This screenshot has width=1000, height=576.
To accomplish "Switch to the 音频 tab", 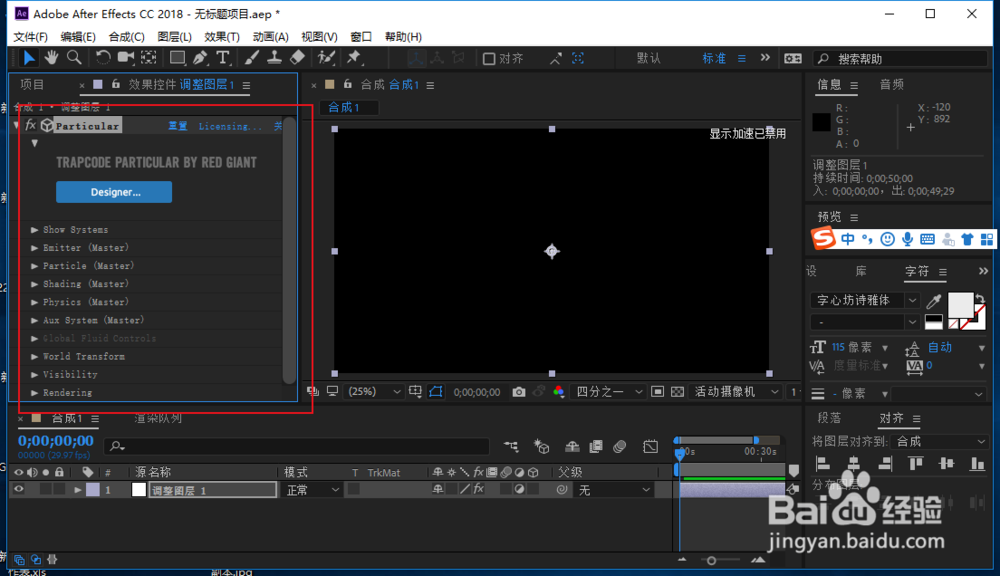I will click(892, 84).
